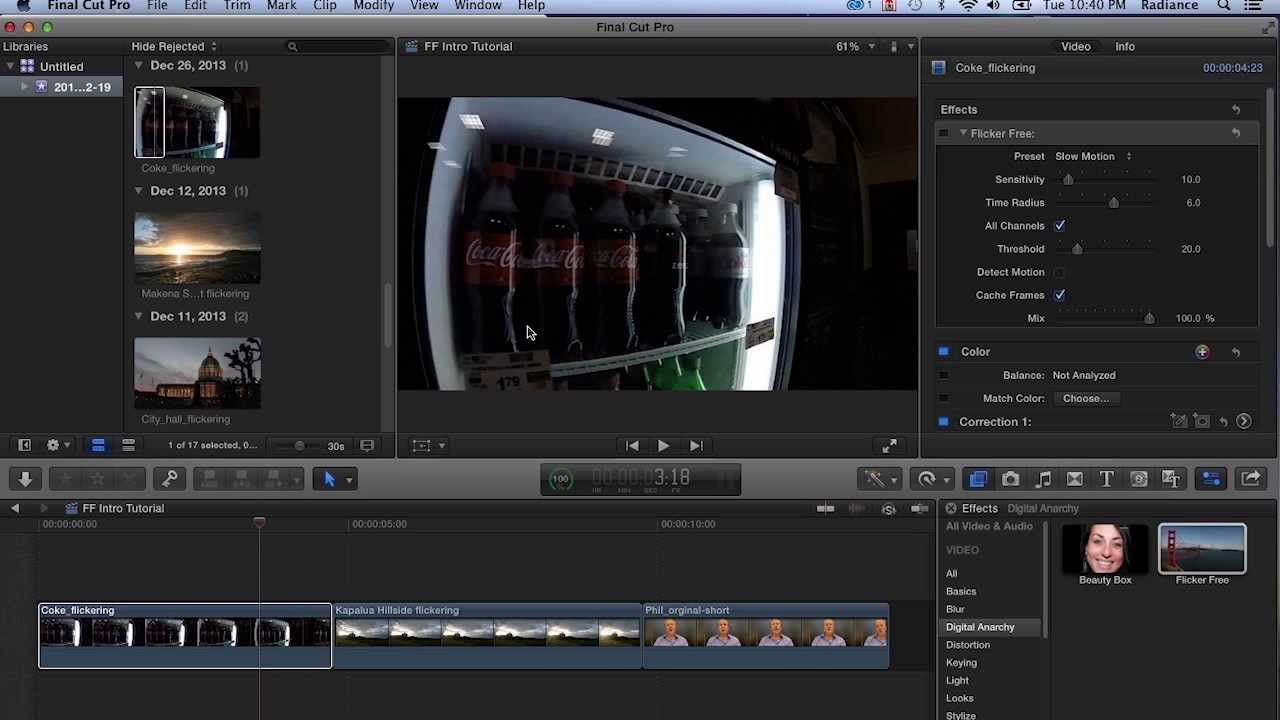This screenshot has width=1280, height=720.
Task: Open the Generators browser
Action: coord(1139,479)
